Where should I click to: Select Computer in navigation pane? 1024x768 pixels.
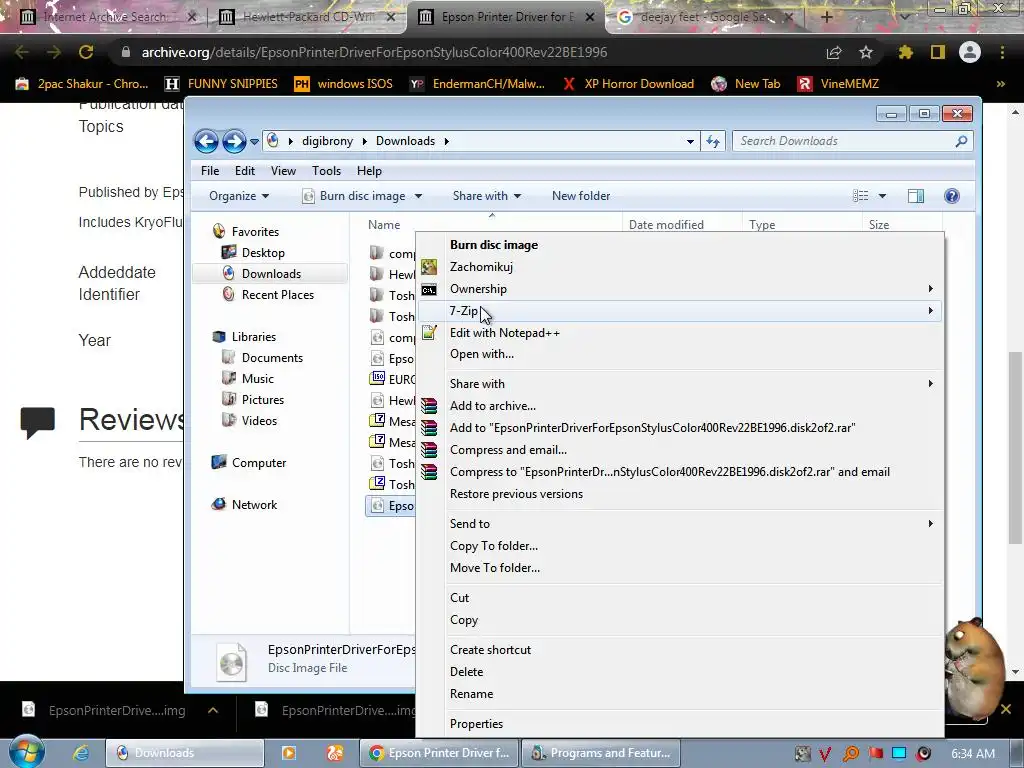pos(259,462)
